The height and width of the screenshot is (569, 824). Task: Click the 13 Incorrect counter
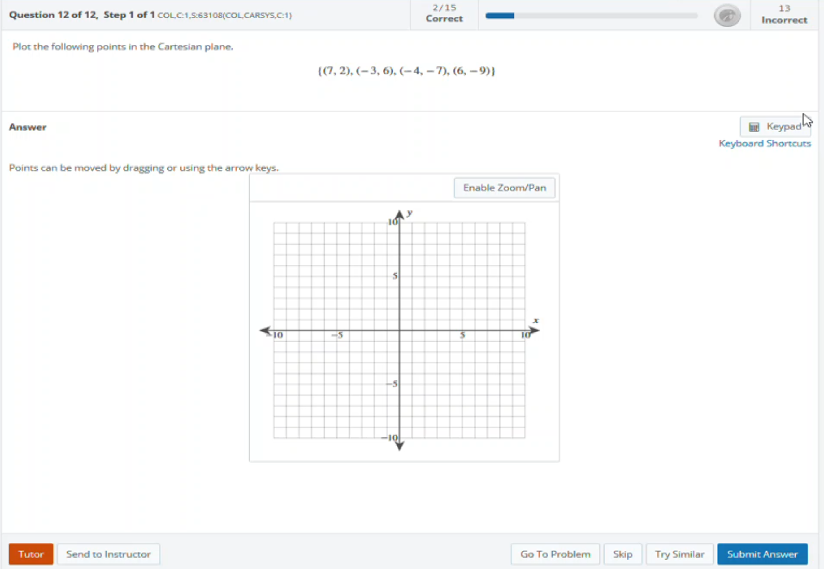tap(784, 13)
